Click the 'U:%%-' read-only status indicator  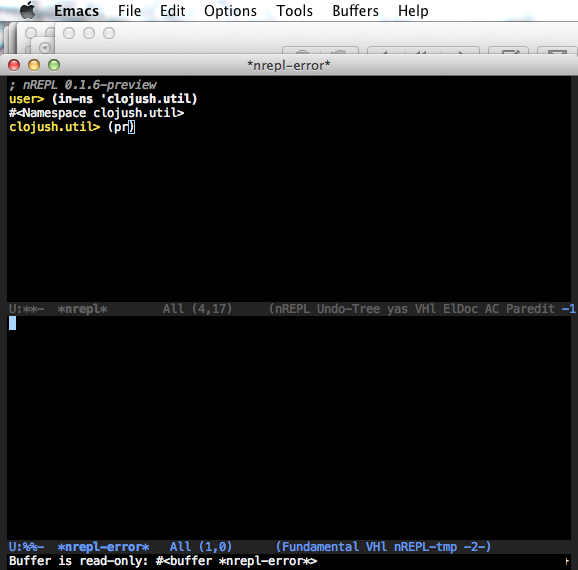pyautogui.click(x=27, y=546)
